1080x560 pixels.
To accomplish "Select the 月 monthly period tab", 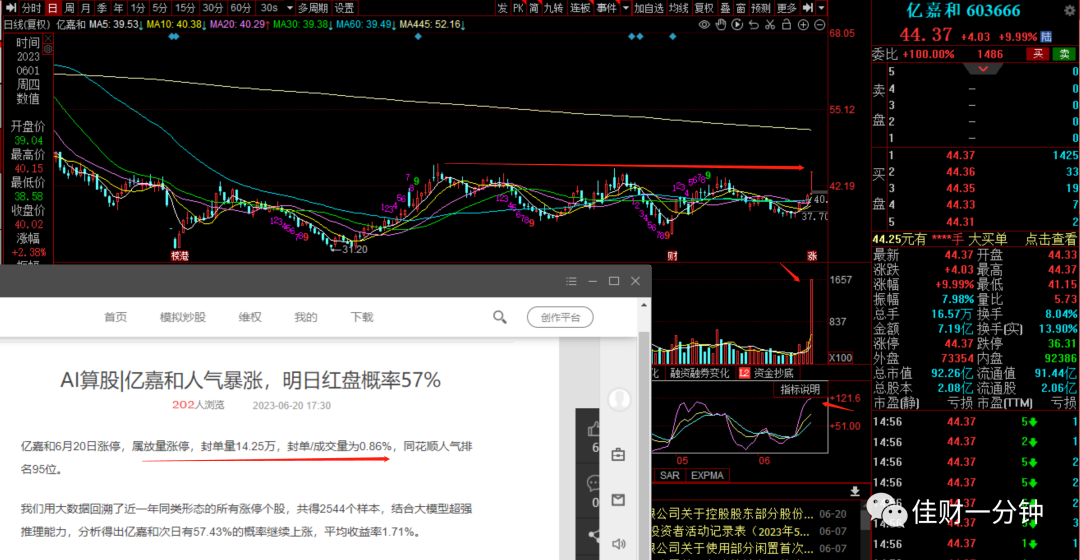I will [x=85, y=8].
